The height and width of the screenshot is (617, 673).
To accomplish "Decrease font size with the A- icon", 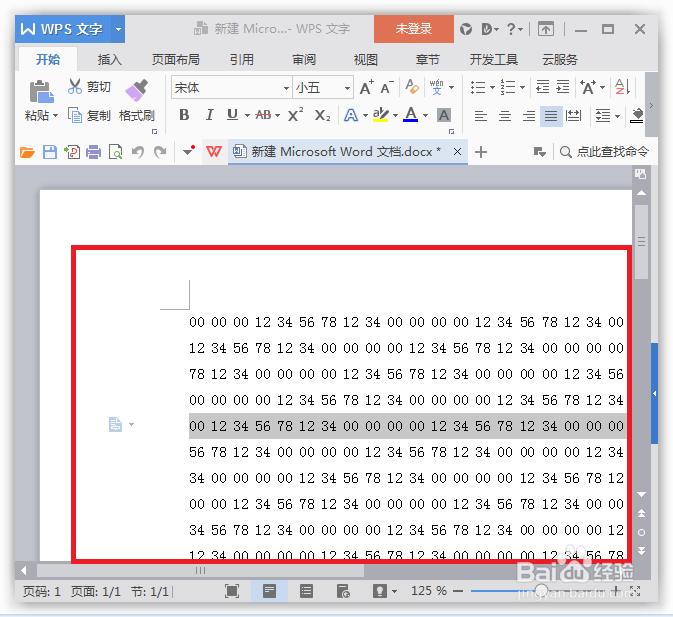I will tap(387, 88).
